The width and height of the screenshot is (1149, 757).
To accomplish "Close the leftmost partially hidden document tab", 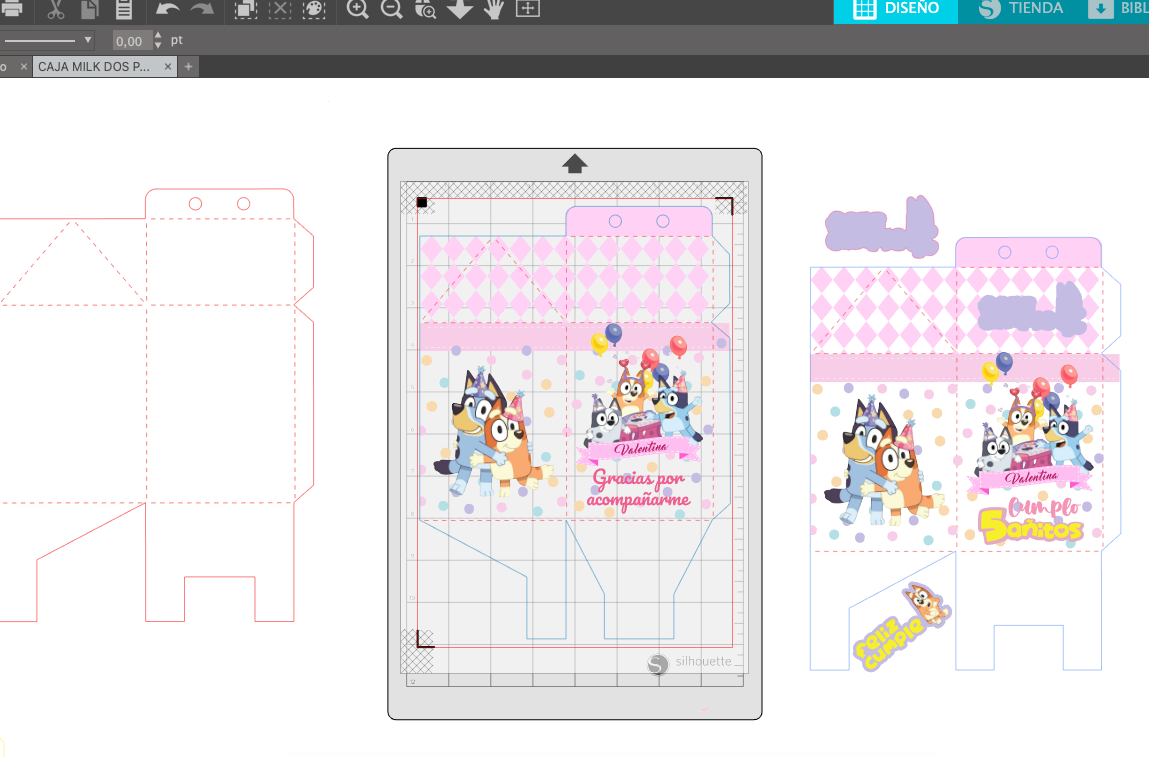I will point(23,67).
